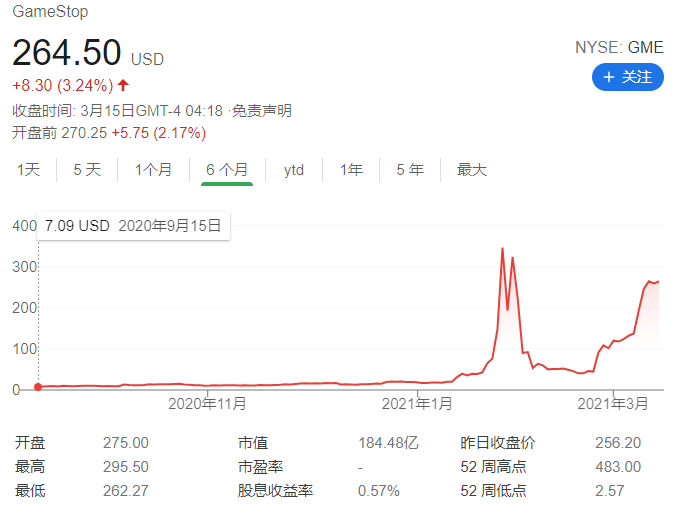Select the 1天 time range tab
Image resolution: width=679 pixels, height=529 pixels.
tap(29, 170)
